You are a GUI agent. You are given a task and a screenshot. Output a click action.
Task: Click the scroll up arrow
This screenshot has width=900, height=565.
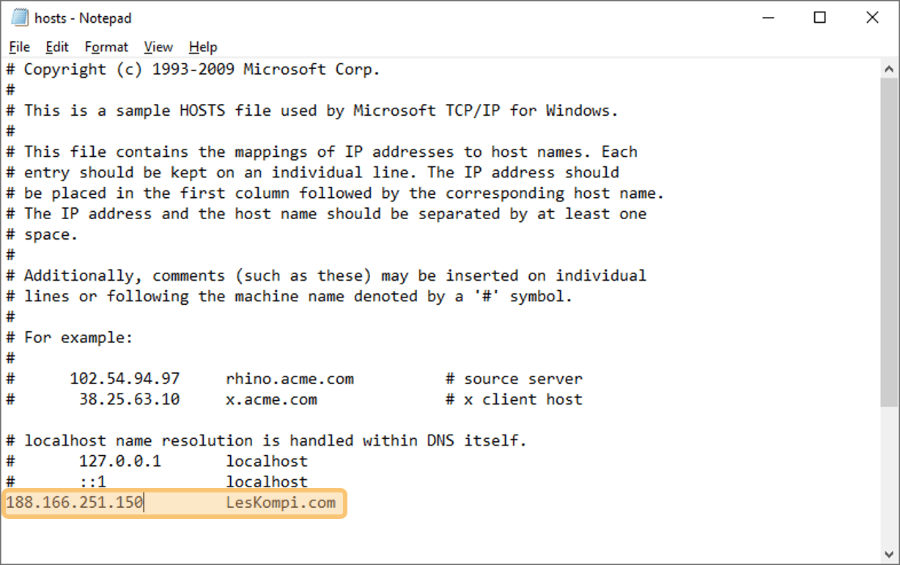coord(889,69)
